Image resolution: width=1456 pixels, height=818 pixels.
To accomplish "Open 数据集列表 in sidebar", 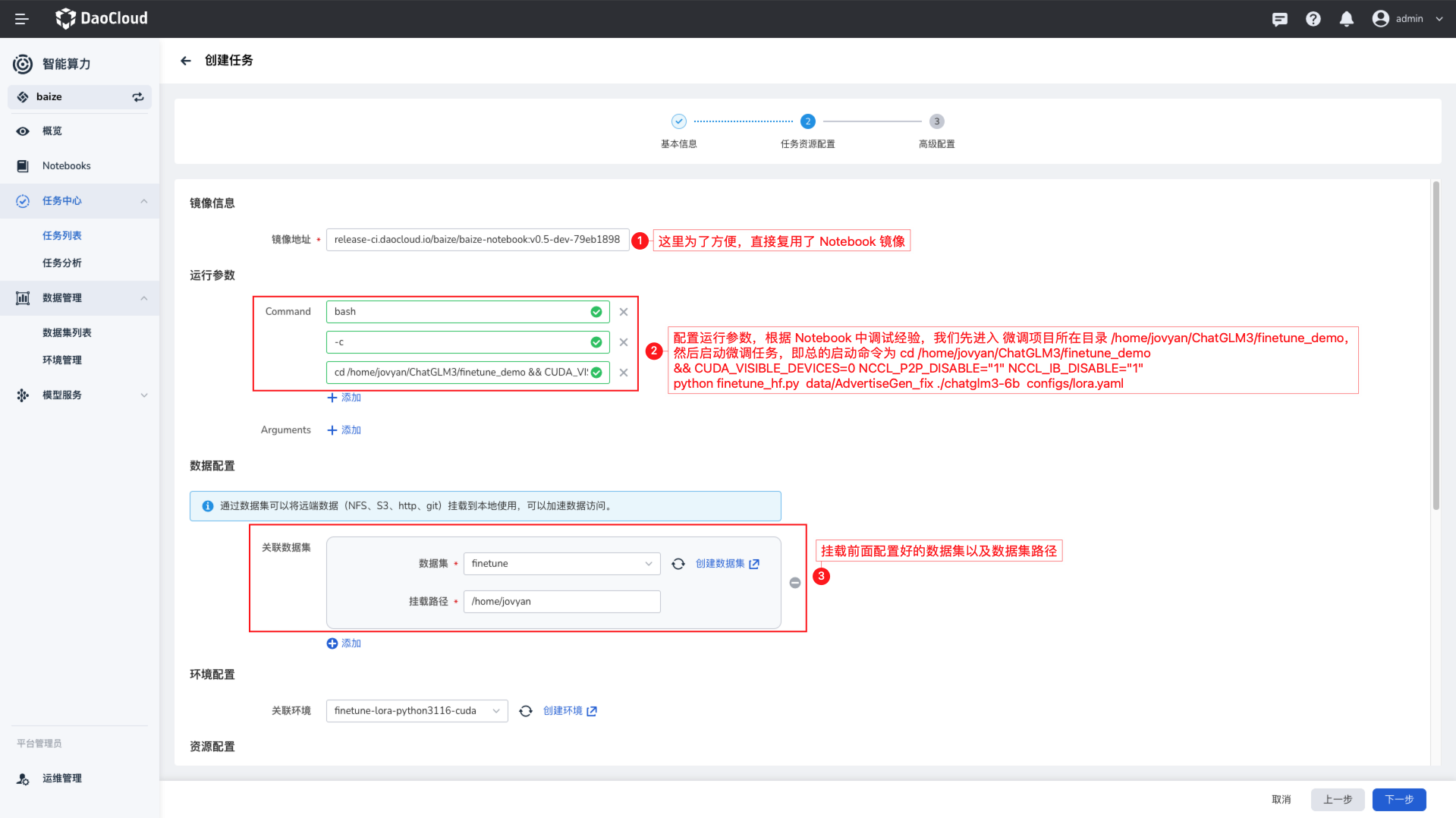I will pyautogui.click(x=67, y=333).
